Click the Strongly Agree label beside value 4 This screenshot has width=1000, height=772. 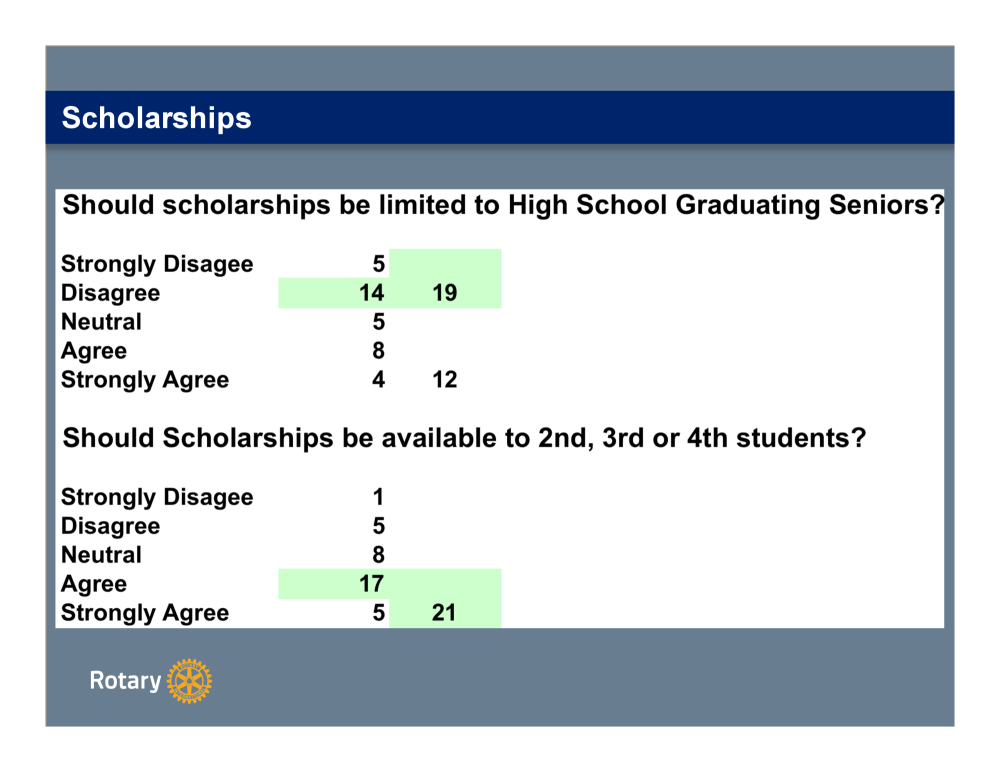pyautogui.click(x=145, y=380)
